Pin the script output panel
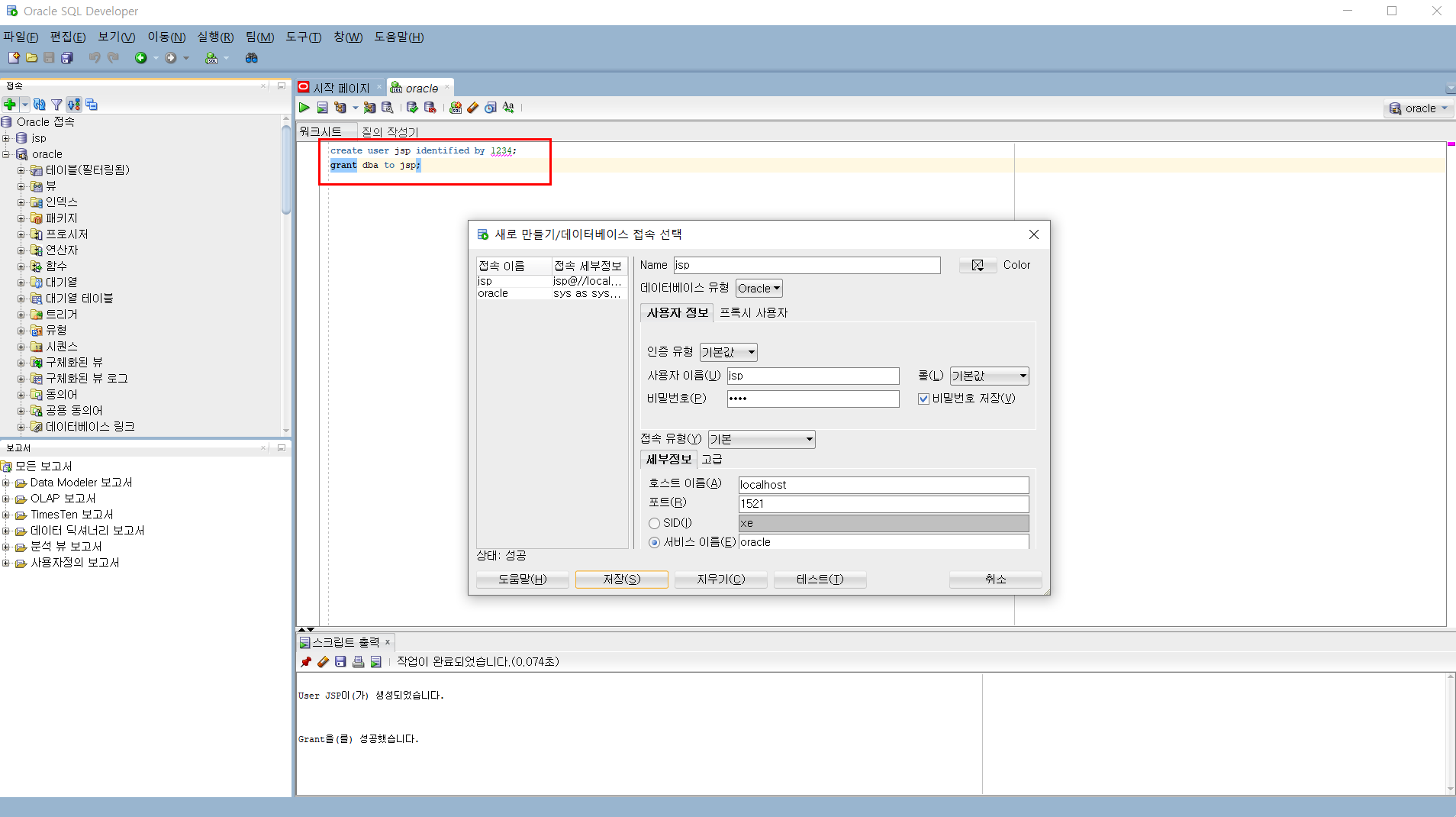1456x817 pixels. tap(306, 662)
